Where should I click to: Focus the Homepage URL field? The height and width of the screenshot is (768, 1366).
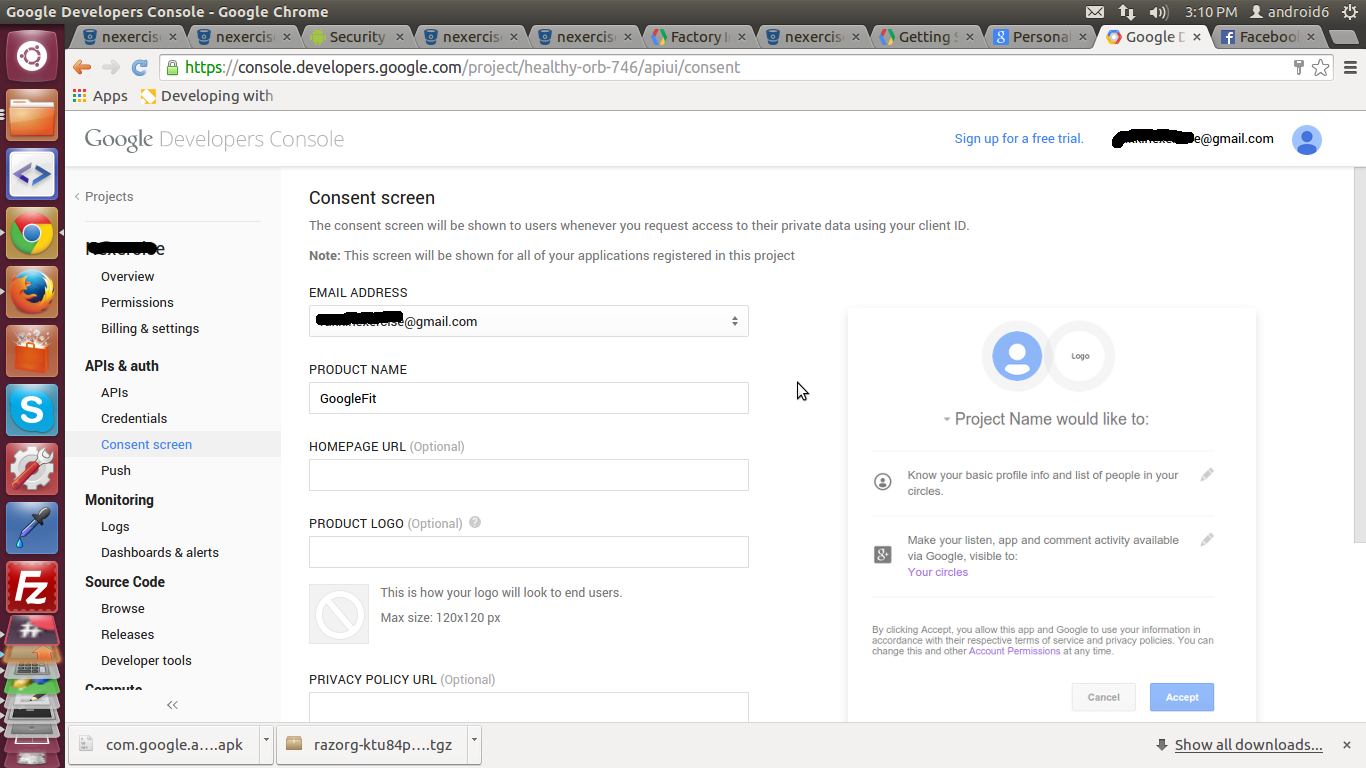[529, 475]
